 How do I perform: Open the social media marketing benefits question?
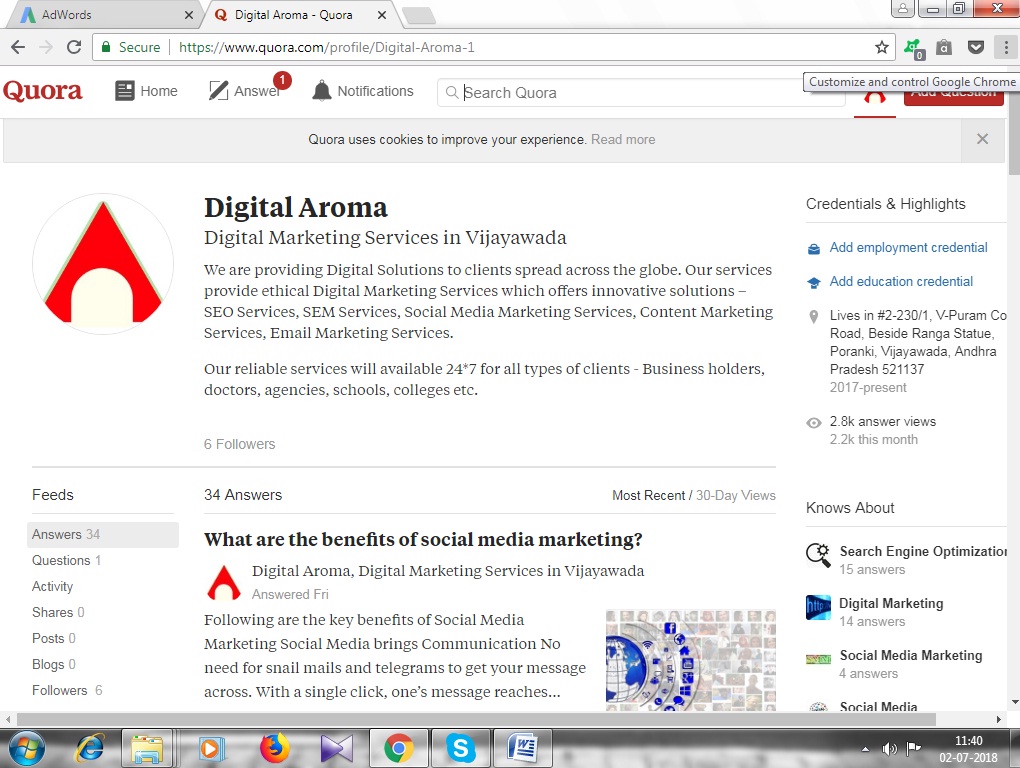click(x=423, y=540)
